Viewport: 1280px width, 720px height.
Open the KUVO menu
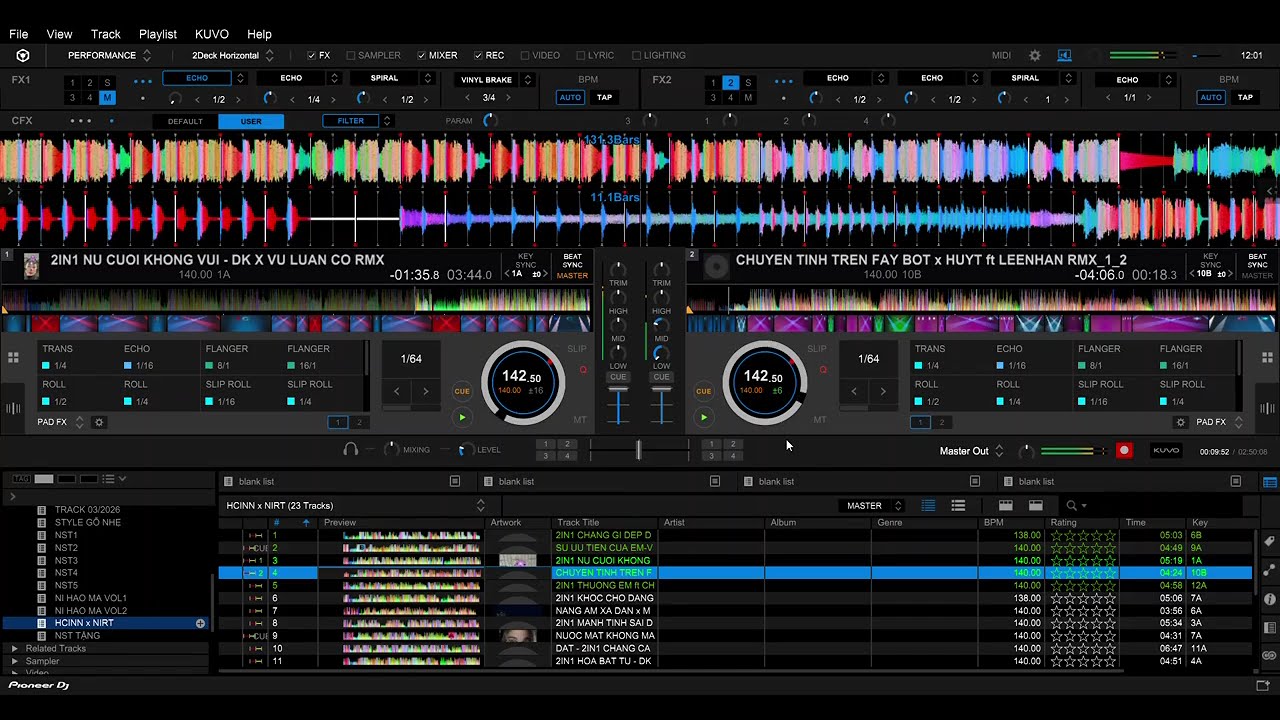(x=212, y=34)
